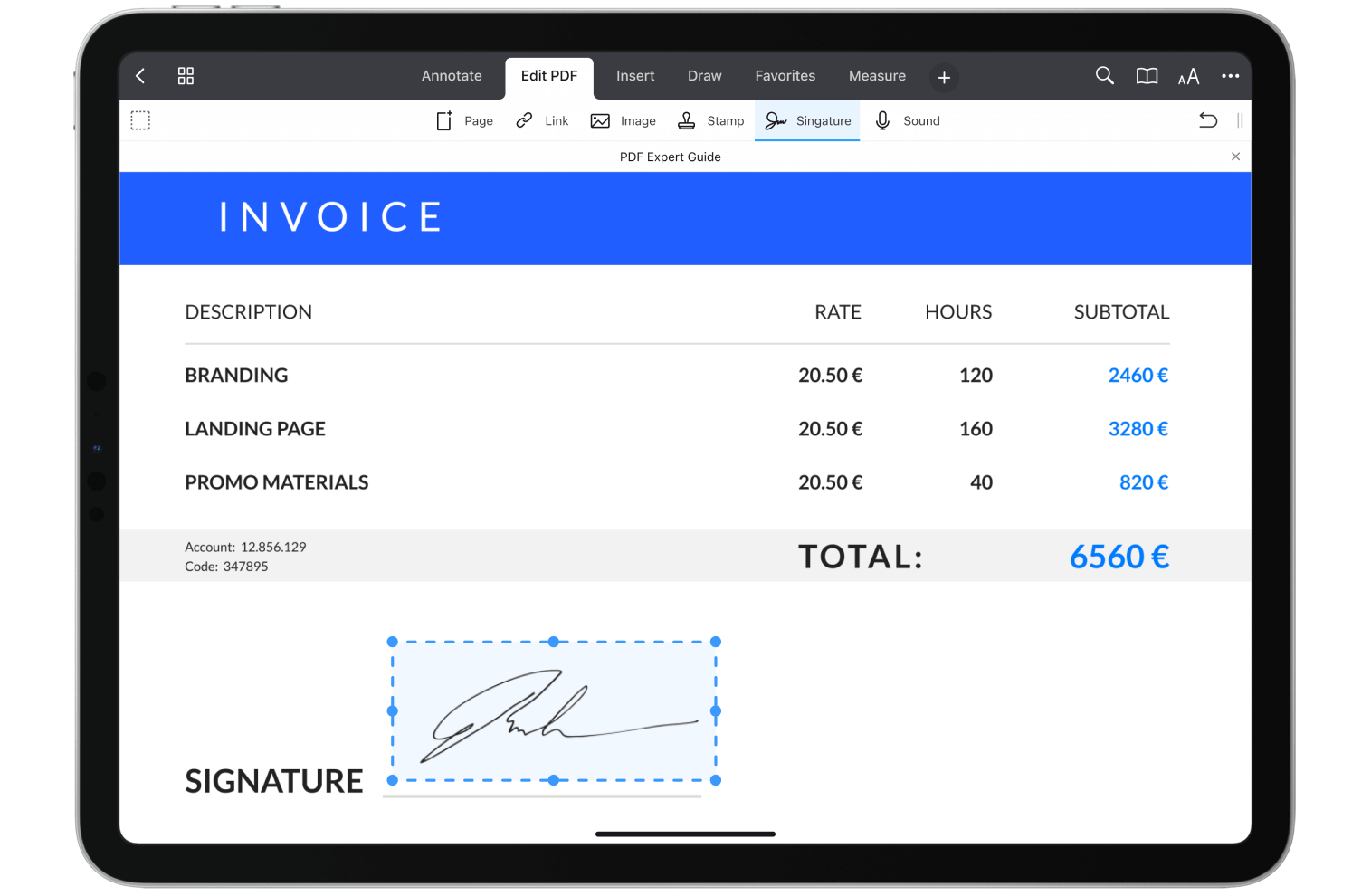Image resolution: width=1371 pixels, height=896 pixels.
Task: Click the SUBTOTAL column header
Action: click(x=1121, y=312)
